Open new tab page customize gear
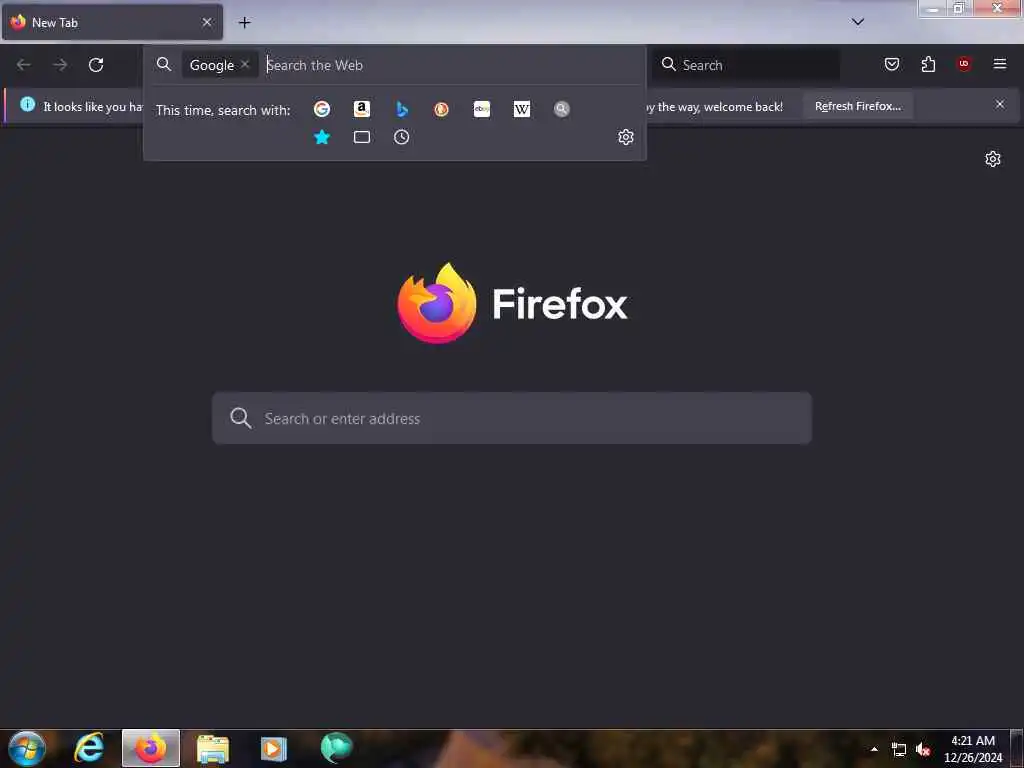The height and width of the screenshot is (768, 1024). [x=993, y=159]
